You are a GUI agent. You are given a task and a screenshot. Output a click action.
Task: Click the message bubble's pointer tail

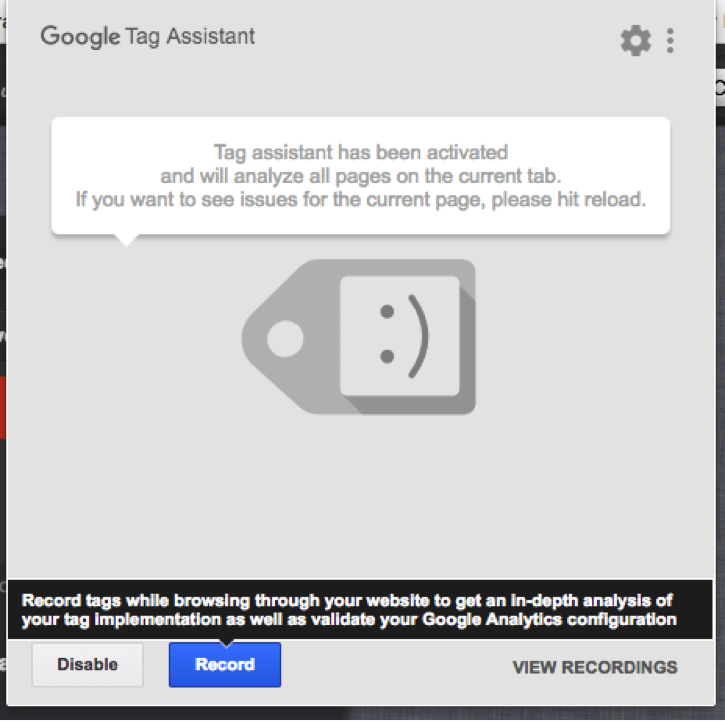coord(126,240)
